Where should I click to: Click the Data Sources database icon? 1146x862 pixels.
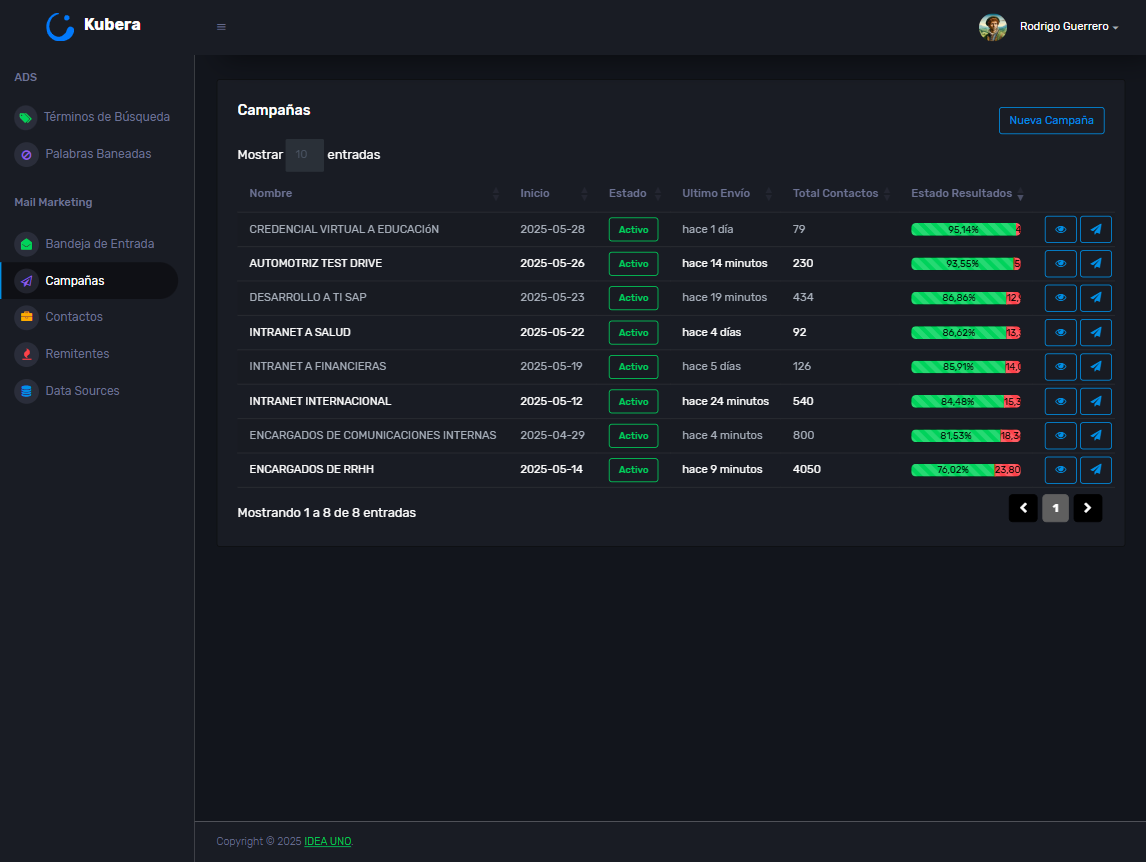pyautogui.click(x=26, y=391)
